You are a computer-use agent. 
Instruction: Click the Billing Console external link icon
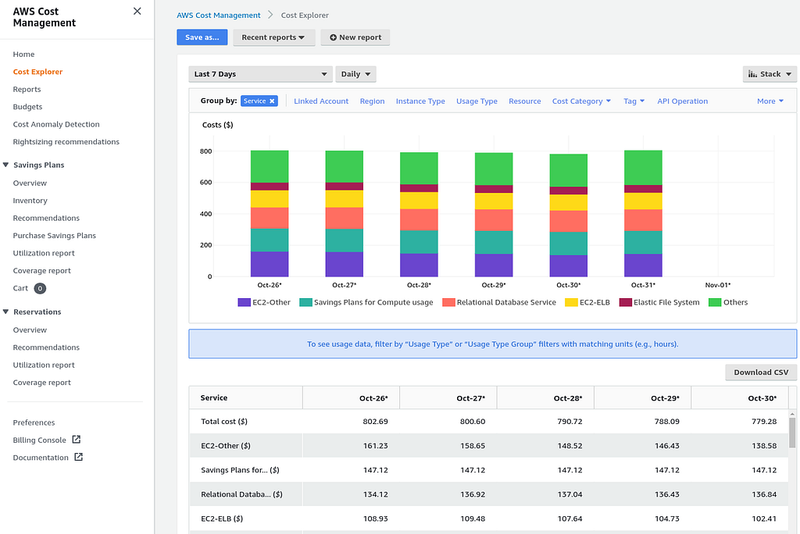pyautogui.click(x=76, y=440)
